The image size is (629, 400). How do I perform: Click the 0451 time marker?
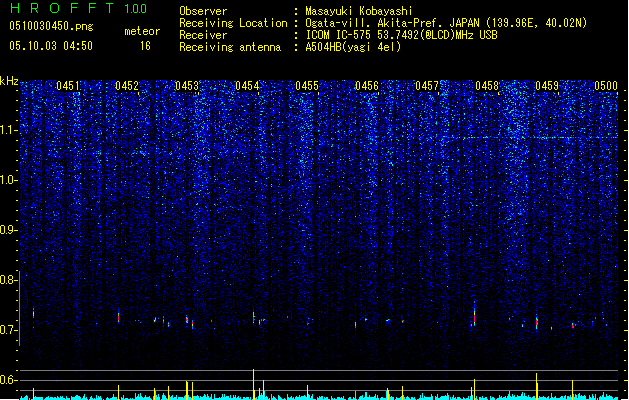pos(67,86)
